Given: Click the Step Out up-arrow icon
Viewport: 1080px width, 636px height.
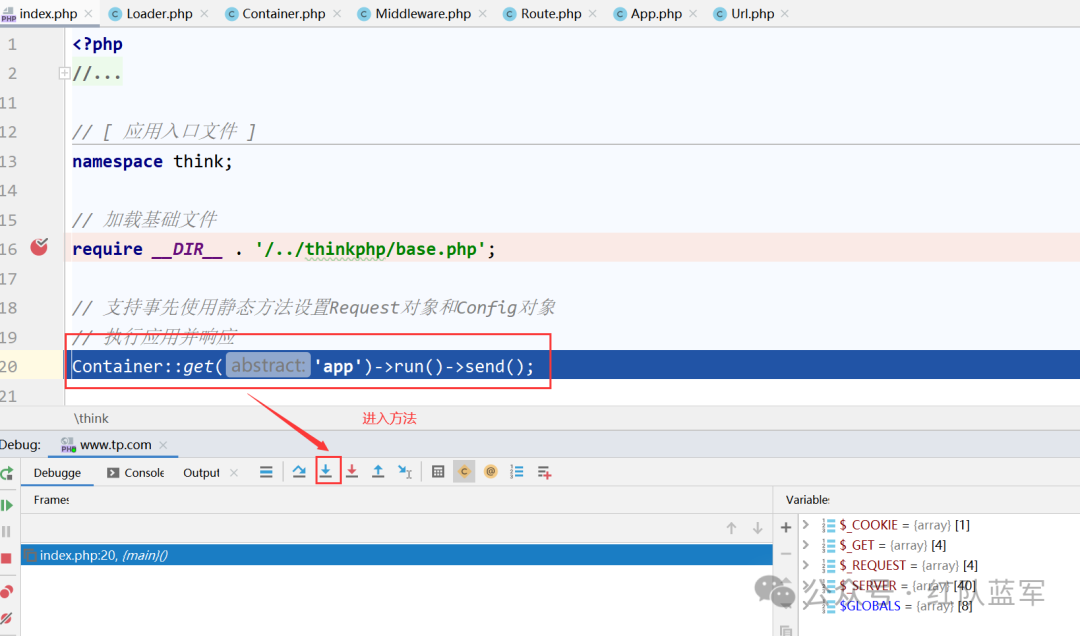Looking at the screenshot, I should [378, 472].
